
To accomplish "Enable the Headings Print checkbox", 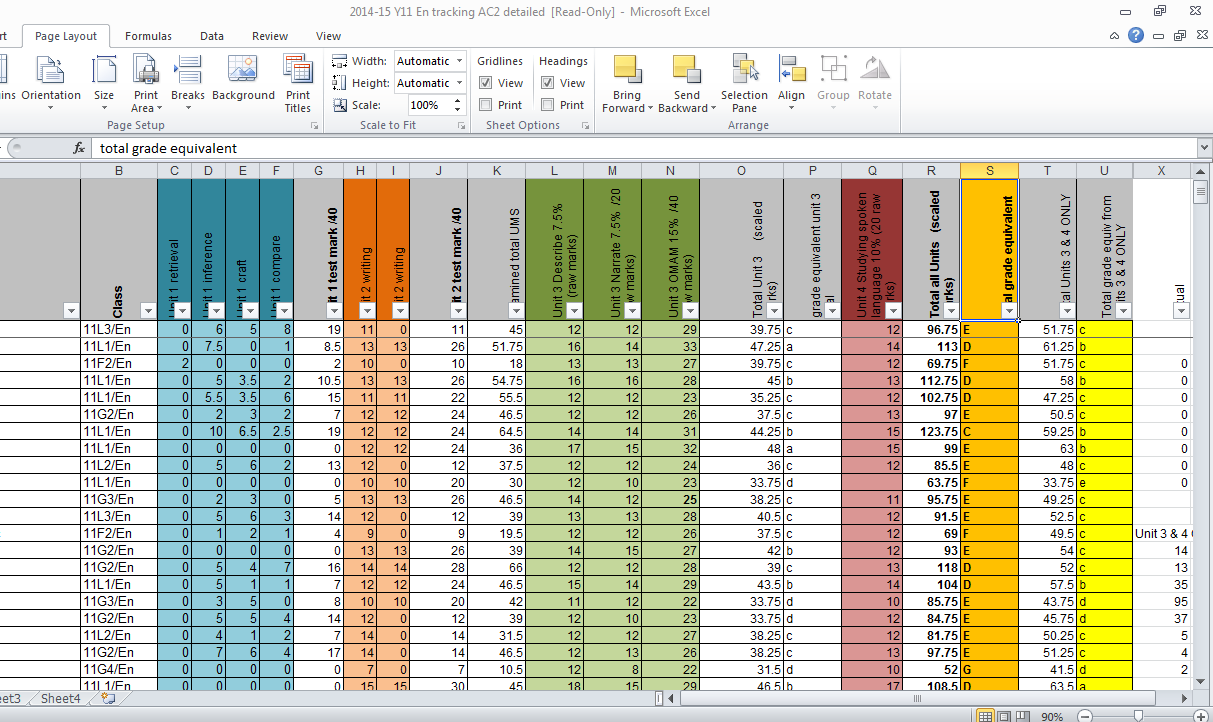I will [x=548, y=105].
